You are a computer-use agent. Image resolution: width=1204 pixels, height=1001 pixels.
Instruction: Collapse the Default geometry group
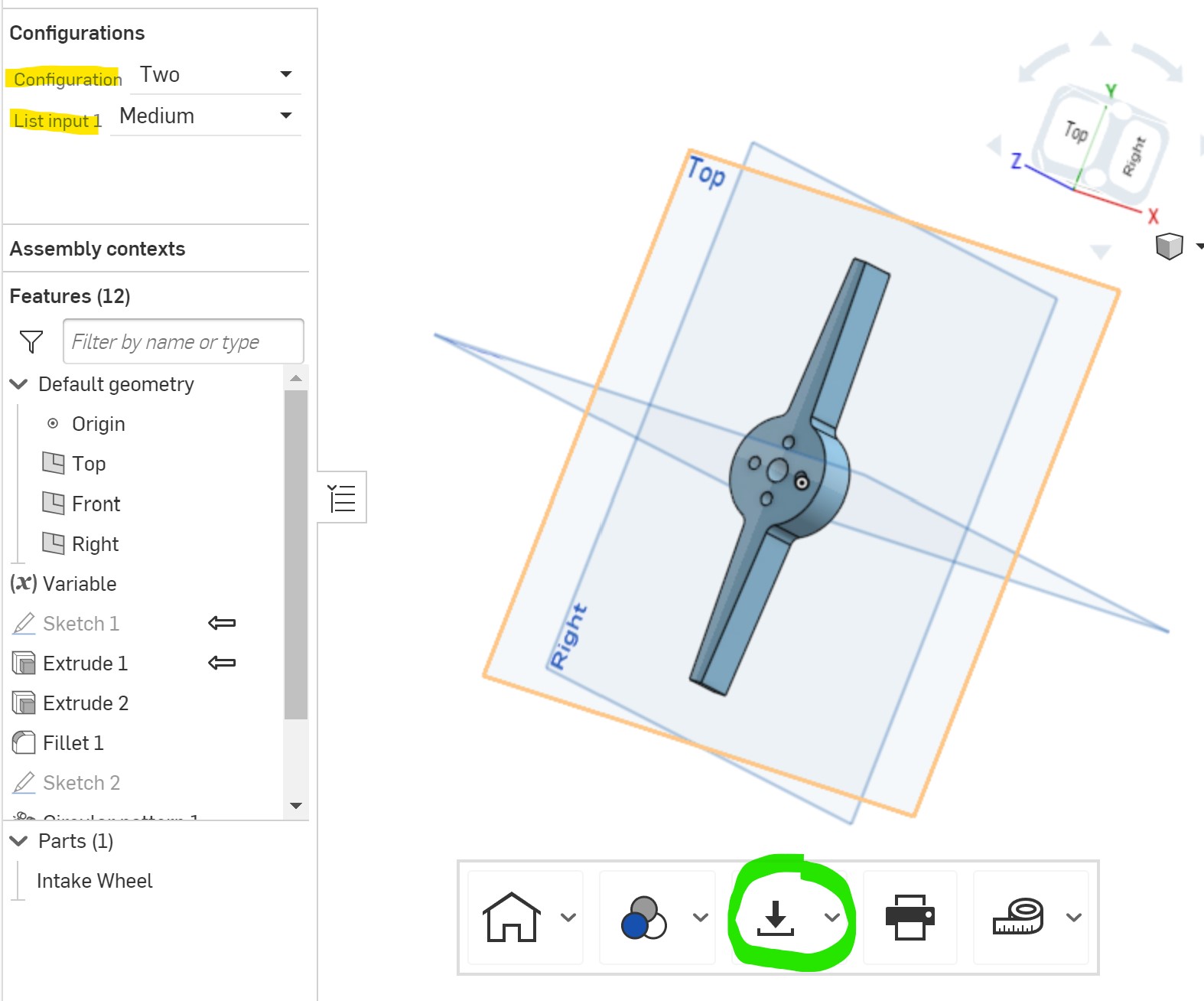[x=19, y=384]
